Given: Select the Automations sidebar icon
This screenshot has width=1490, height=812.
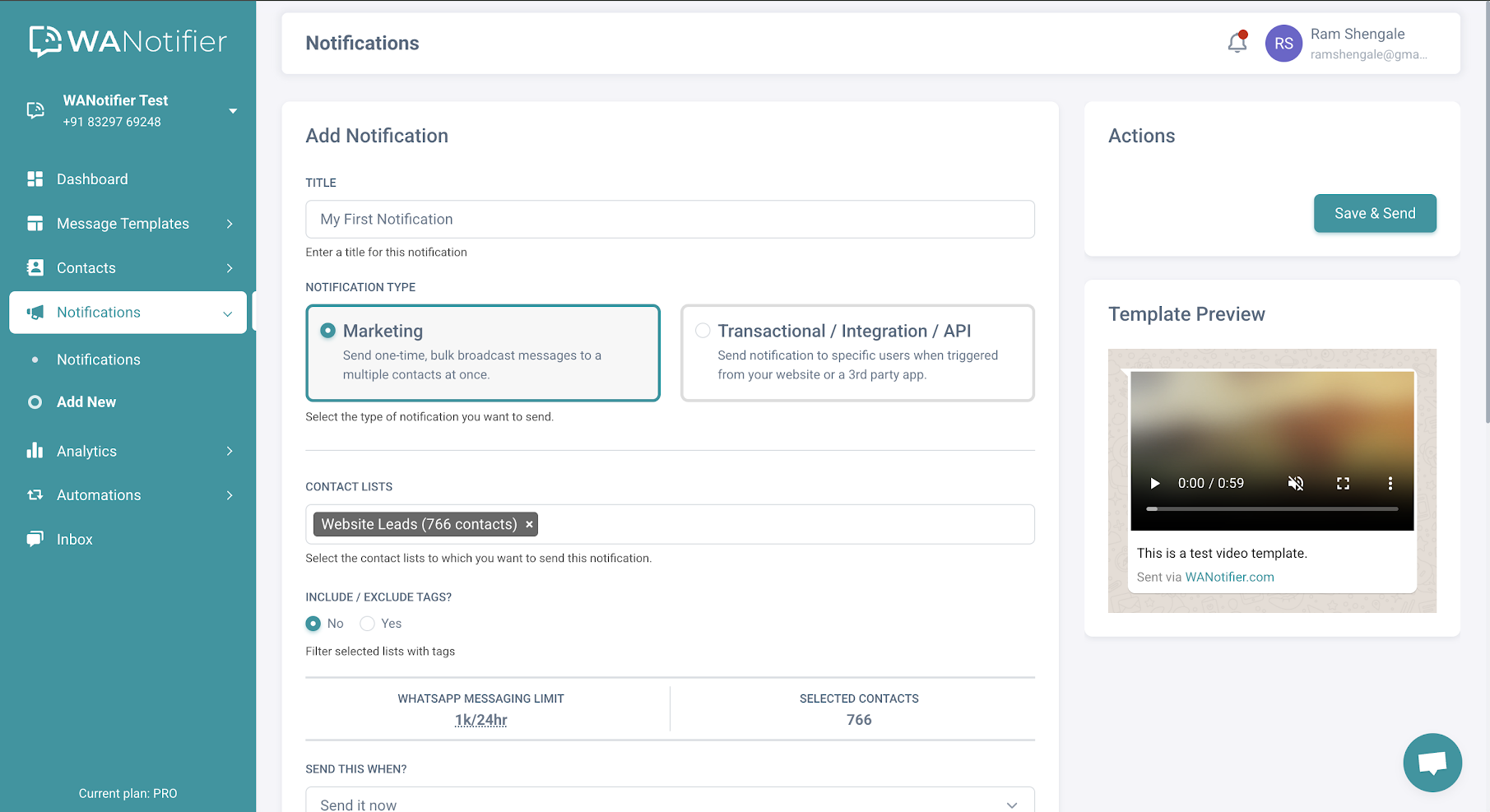Looking at the screenshot, I should pyautogui.click(x=35, y=494).
